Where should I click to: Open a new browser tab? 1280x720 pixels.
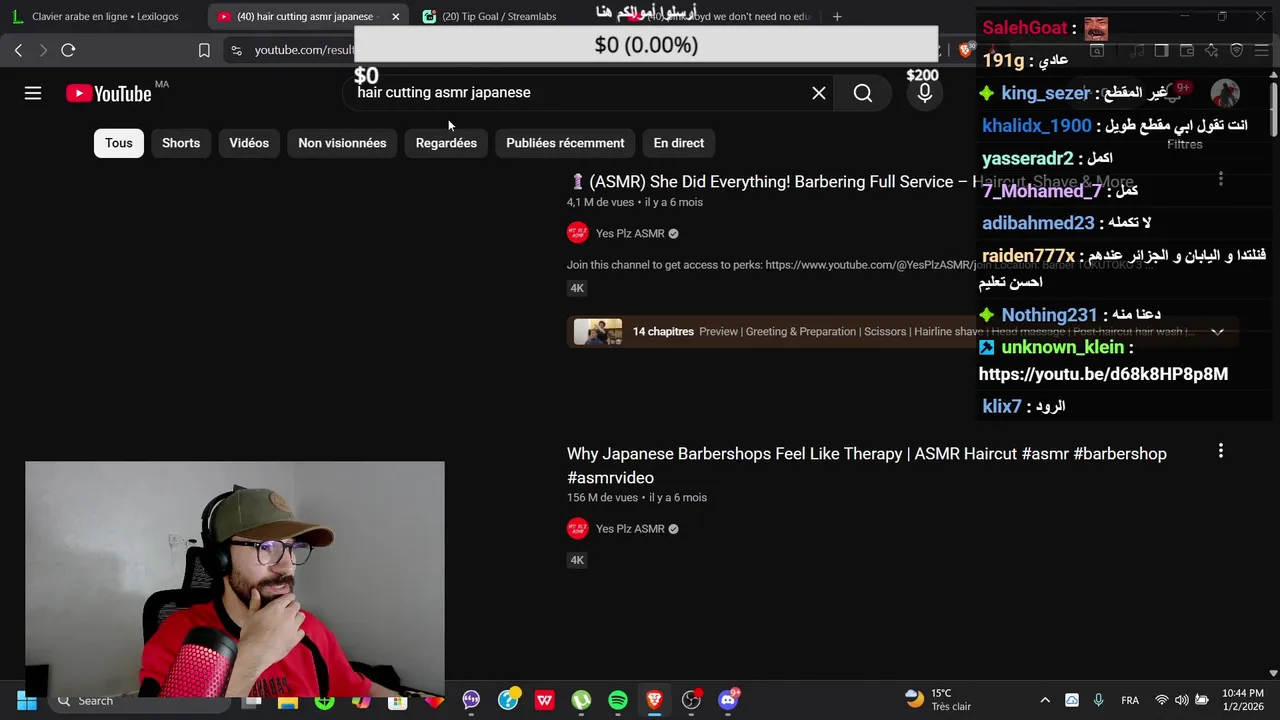[x=837, y=16]
